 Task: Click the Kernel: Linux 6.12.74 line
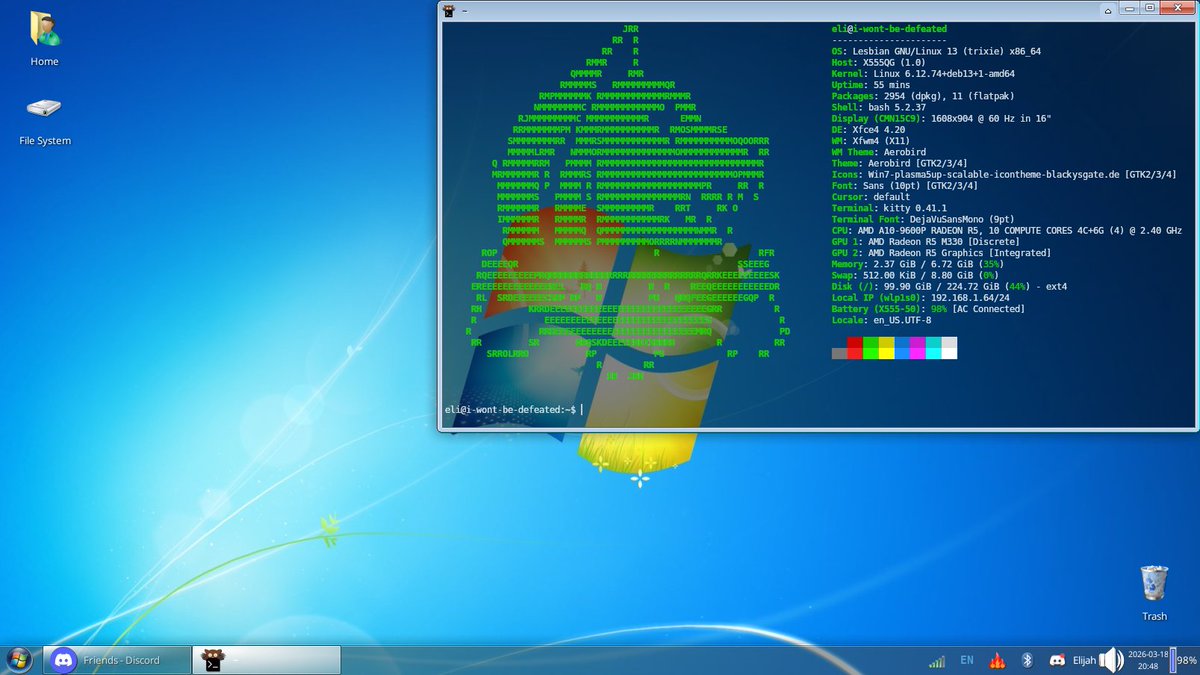[924, 73]
